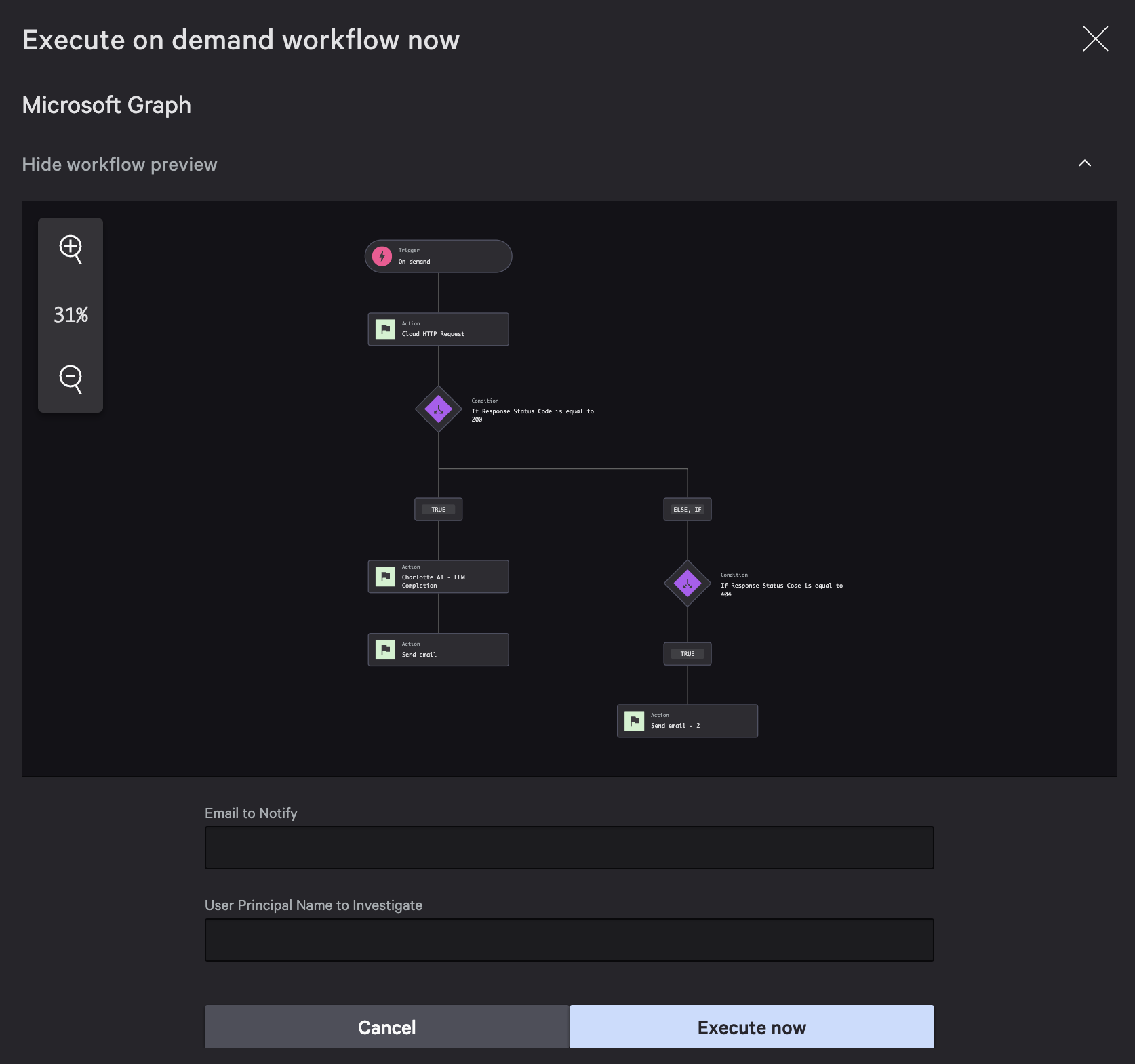This screenshot has height=1064, width=1135.
Task: Click the Email to Notify input field
Action: click(x=569, y=847)
